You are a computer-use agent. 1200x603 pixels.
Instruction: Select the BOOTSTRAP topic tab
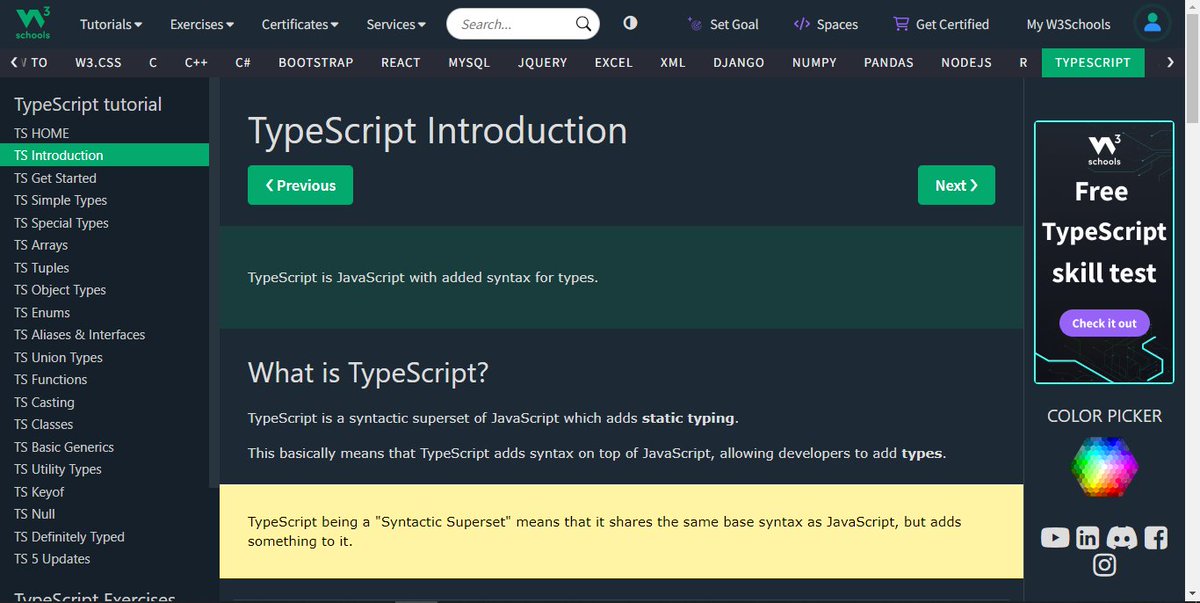point(316,62)
